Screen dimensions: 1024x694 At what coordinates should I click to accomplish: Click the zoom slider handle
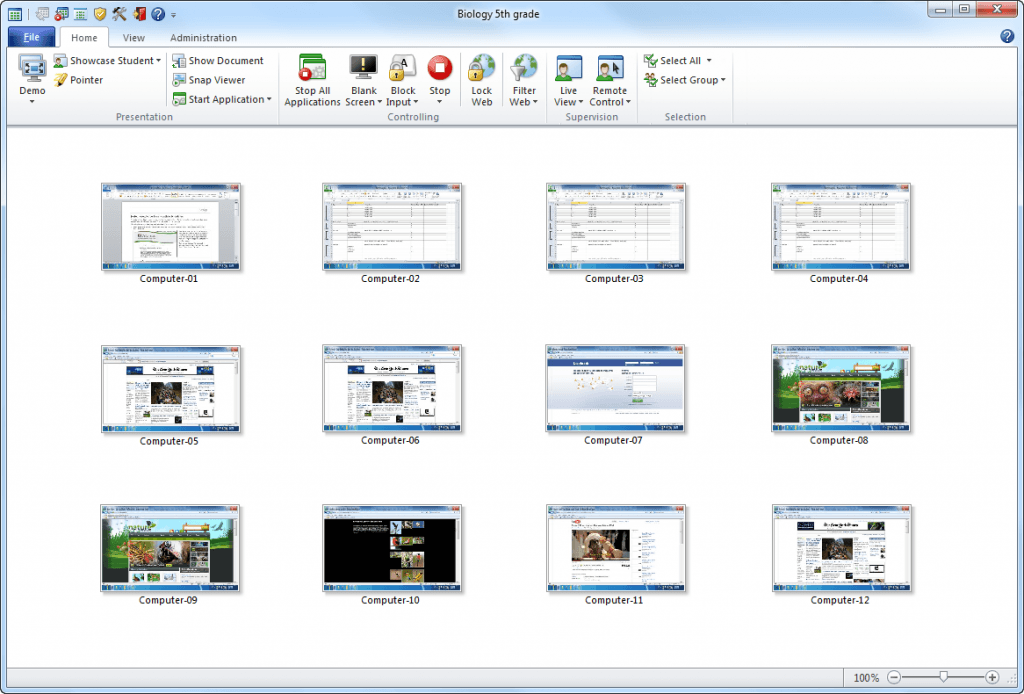[943, 677]
